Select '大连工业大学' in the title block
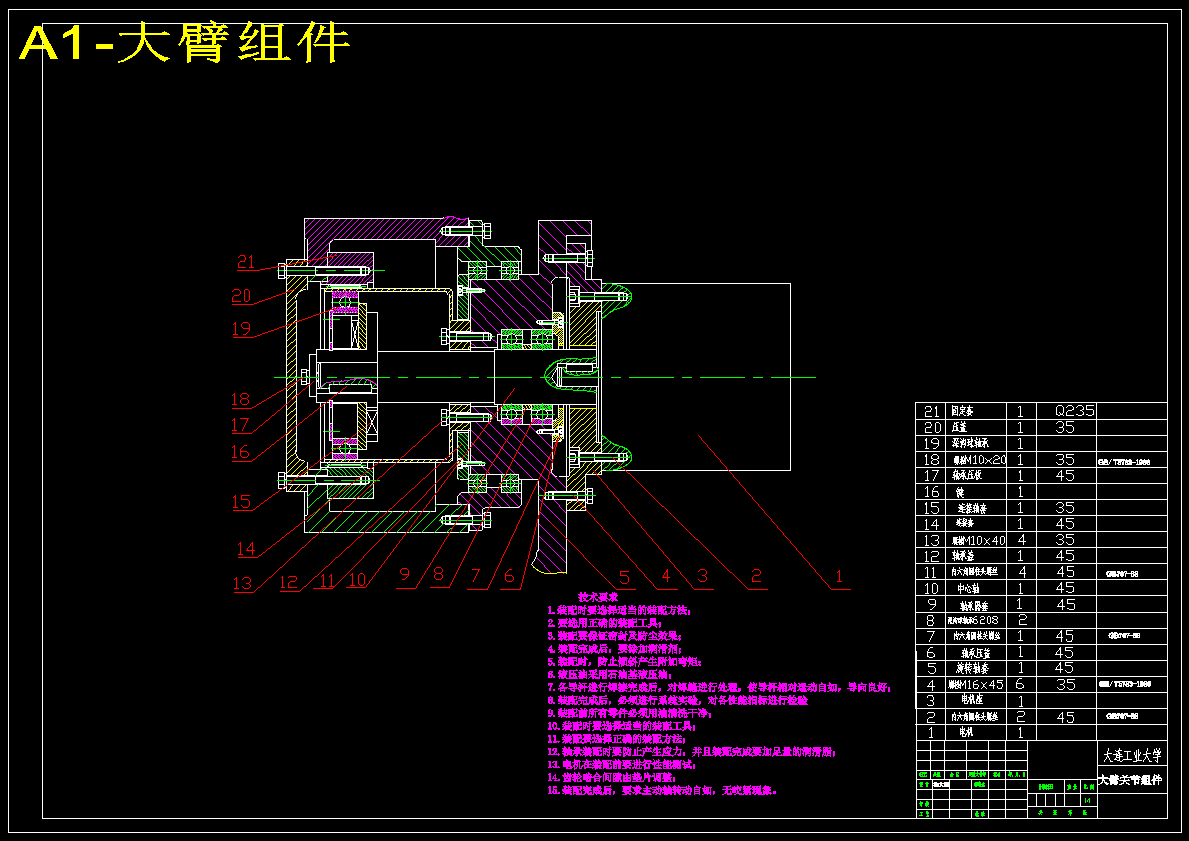Screen dimensions: 1189x841 point(1131,756)
